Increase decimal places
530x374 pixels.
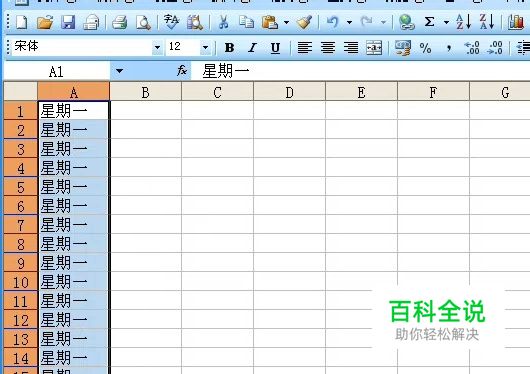click(x=472, y=48)
